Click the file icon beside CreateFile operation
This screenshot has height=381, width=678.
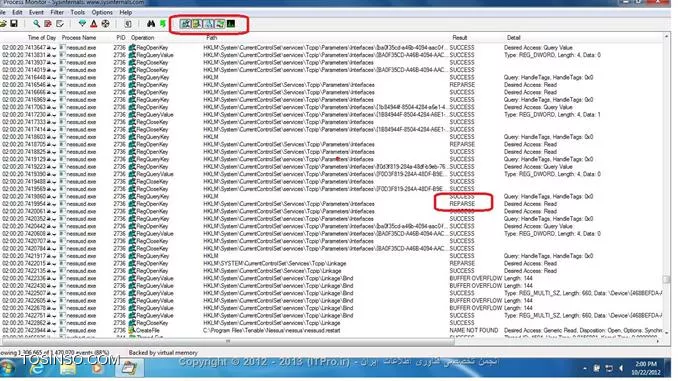tap(132, 330)
